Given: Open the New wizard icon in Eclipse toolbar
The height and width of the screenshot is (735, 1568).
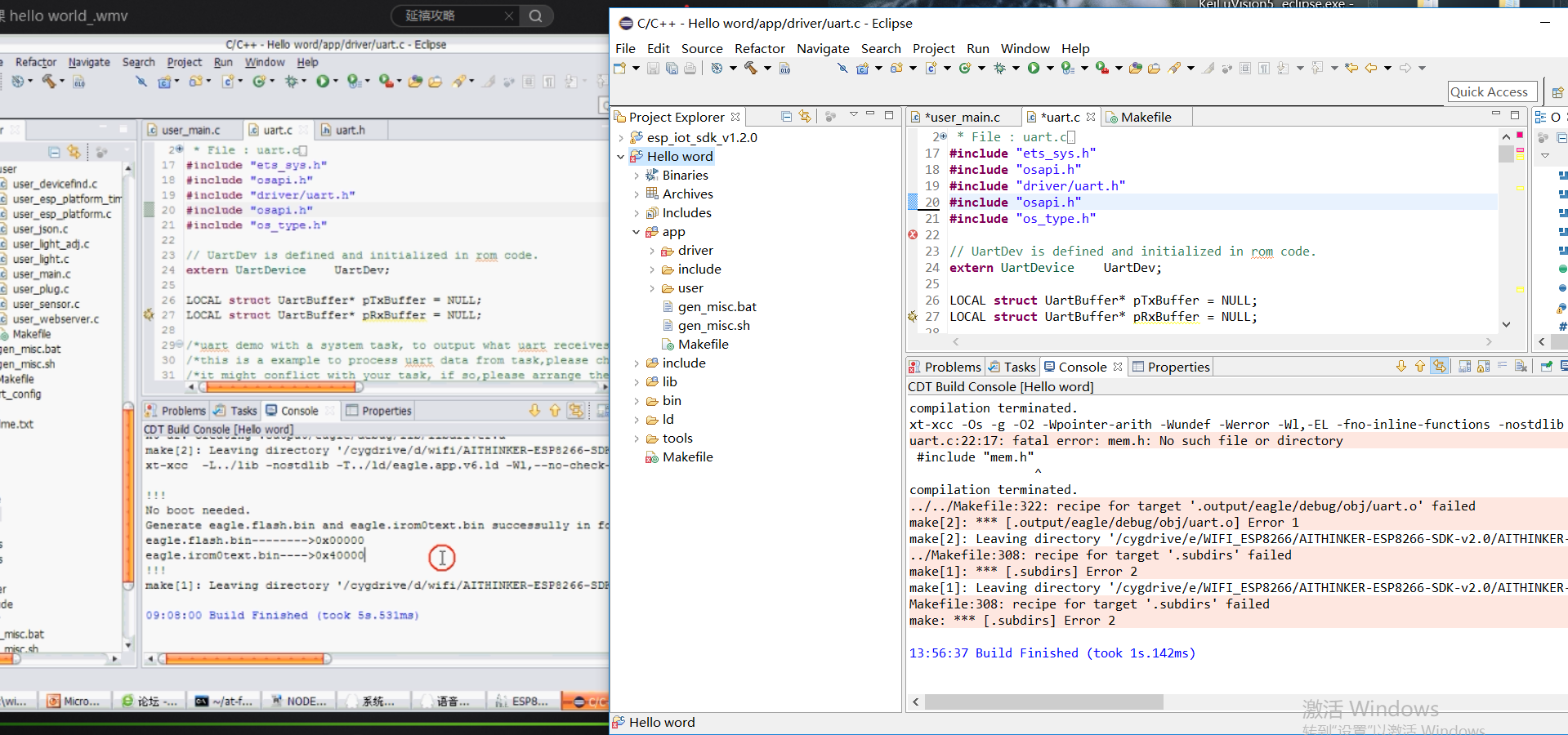Looking at the screenshot, I should (x=620, y=69).
